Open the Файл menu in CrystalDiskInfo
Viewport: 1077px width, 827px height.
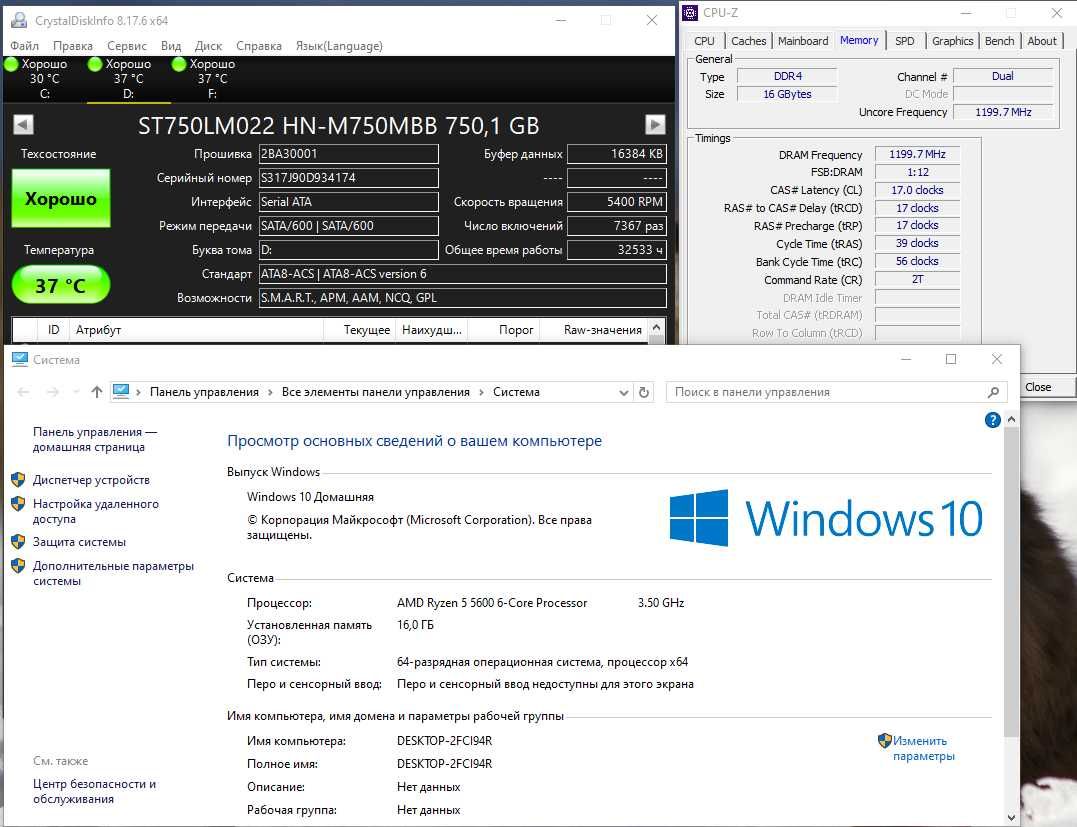(x=25, y=46)
